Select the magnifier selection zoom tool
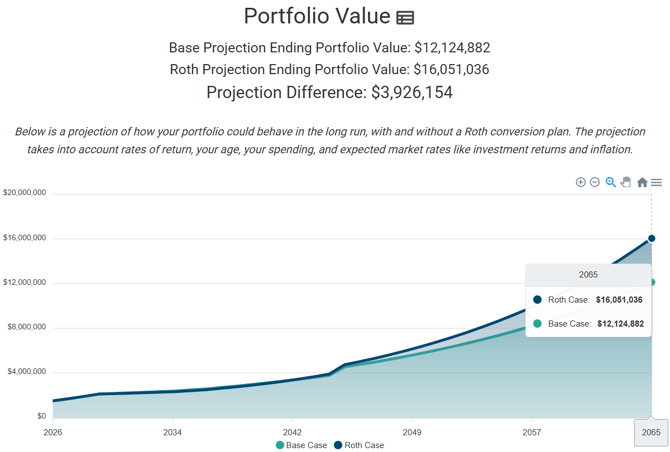The height and width of the screenshot is (452, 670). [611, 182]
